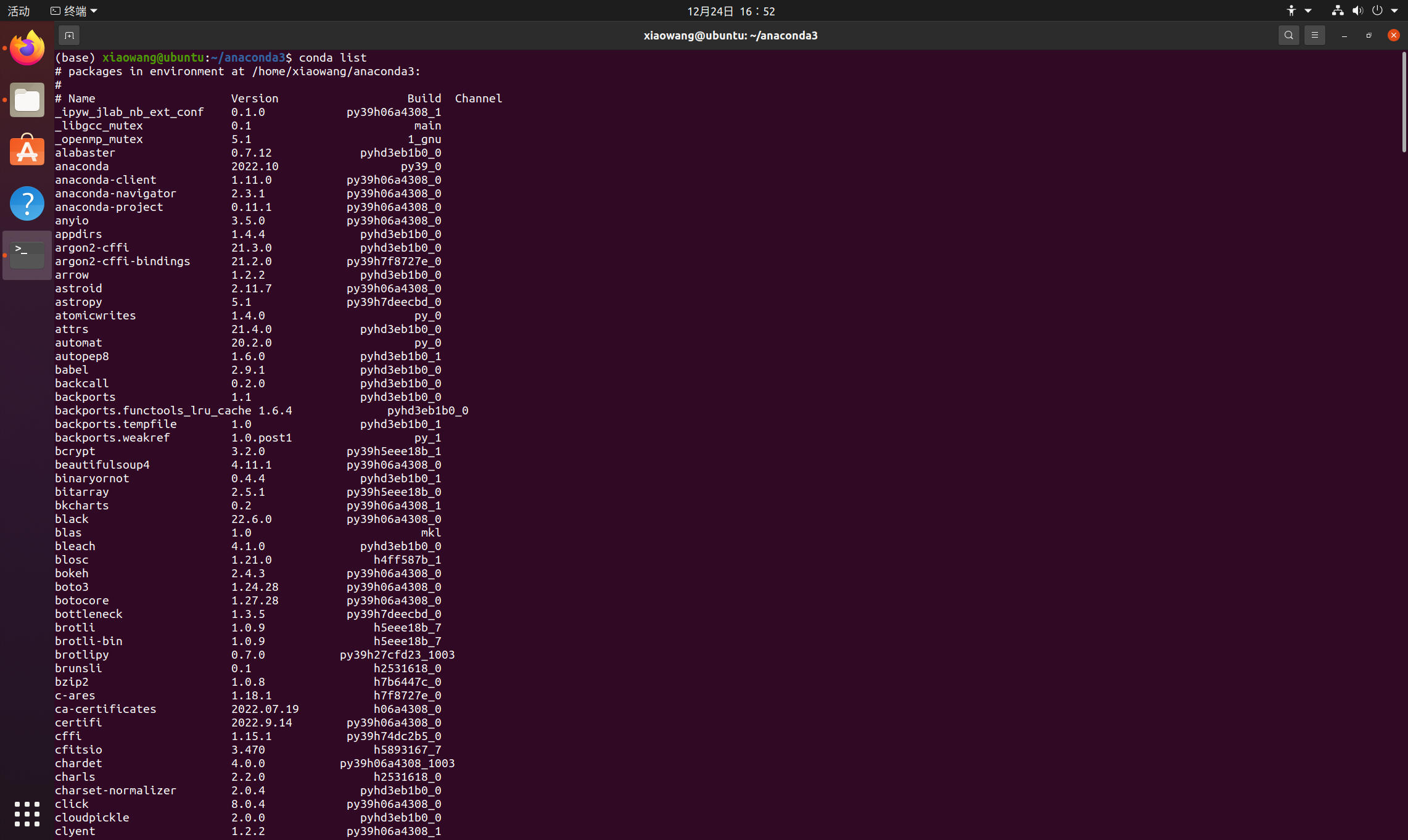Click the bottleneck package name

(x=88, y=614)
